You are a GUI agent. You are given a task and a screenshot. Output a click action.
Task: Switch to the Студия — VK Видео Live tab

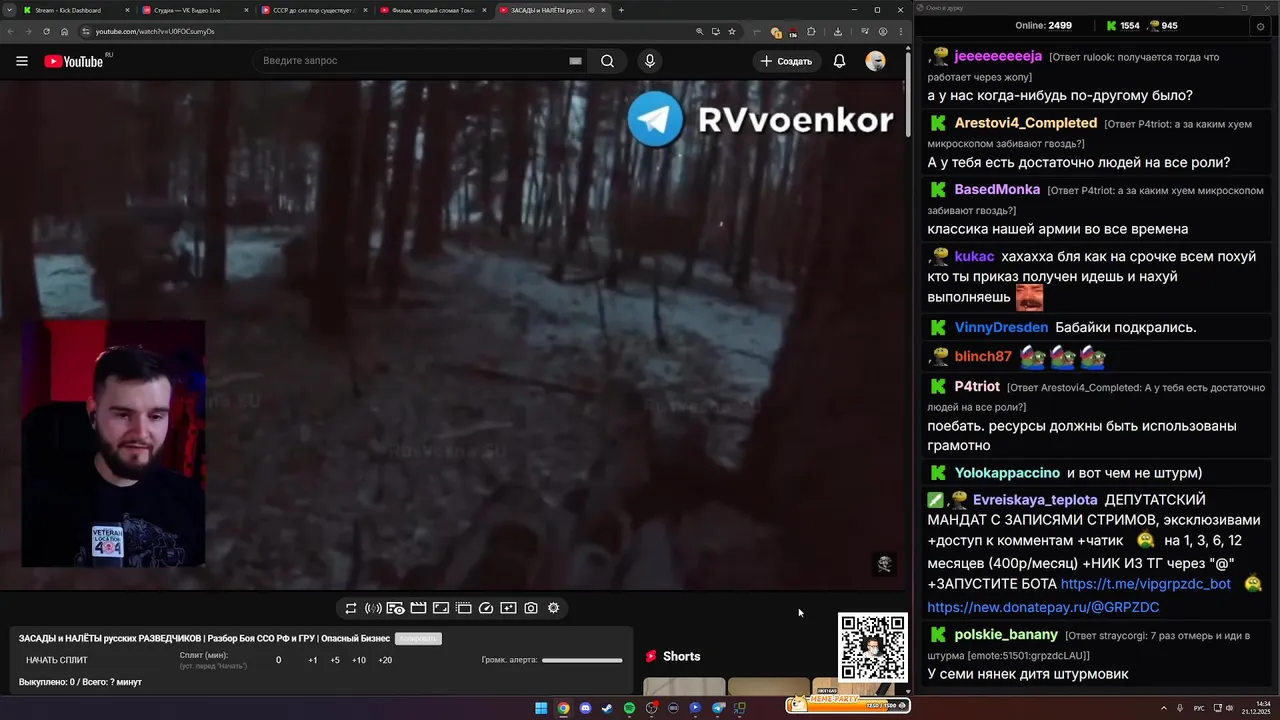(194, 10)
